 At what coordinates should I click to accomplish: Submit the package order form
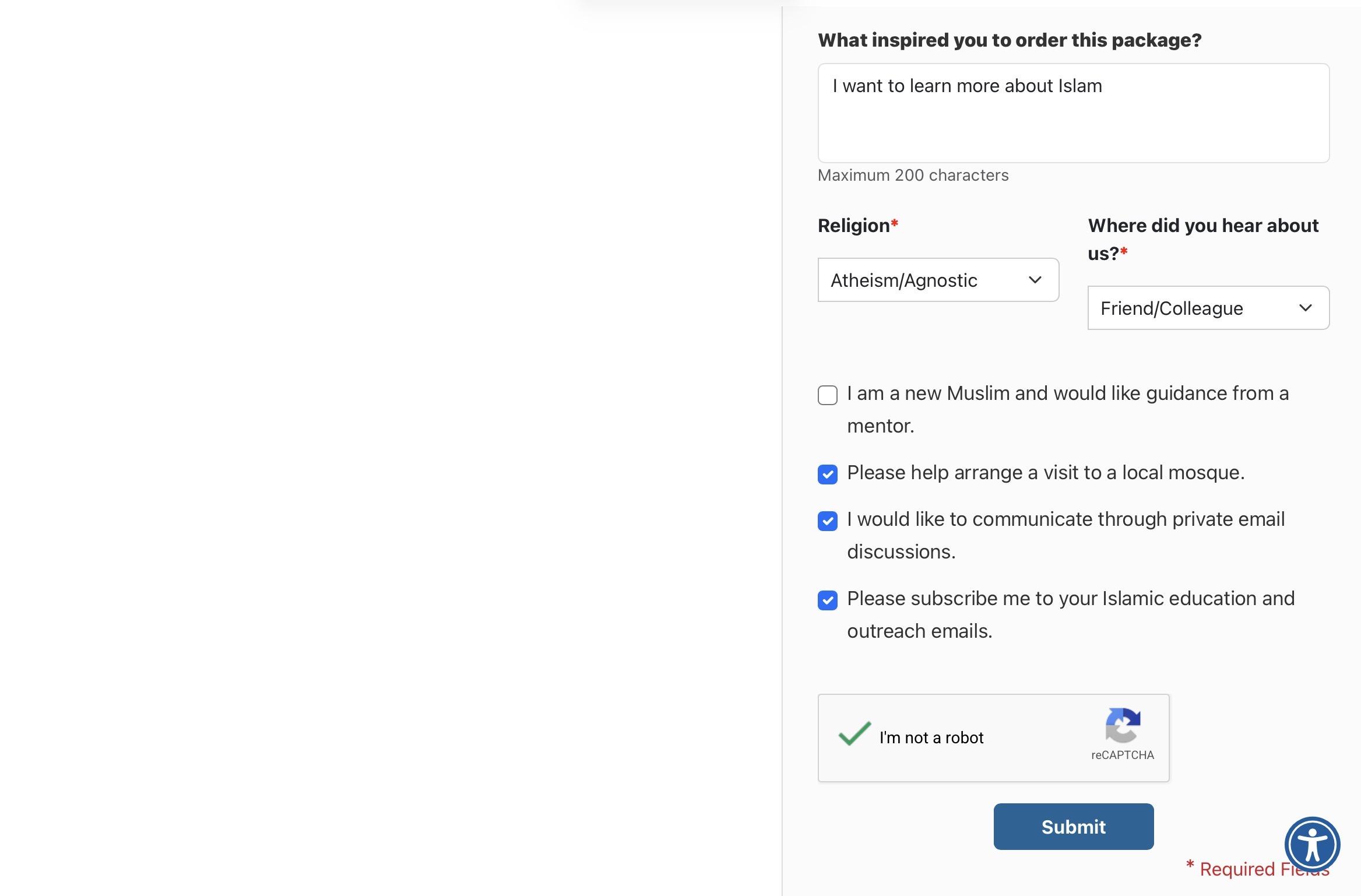tap(1073, 827)
